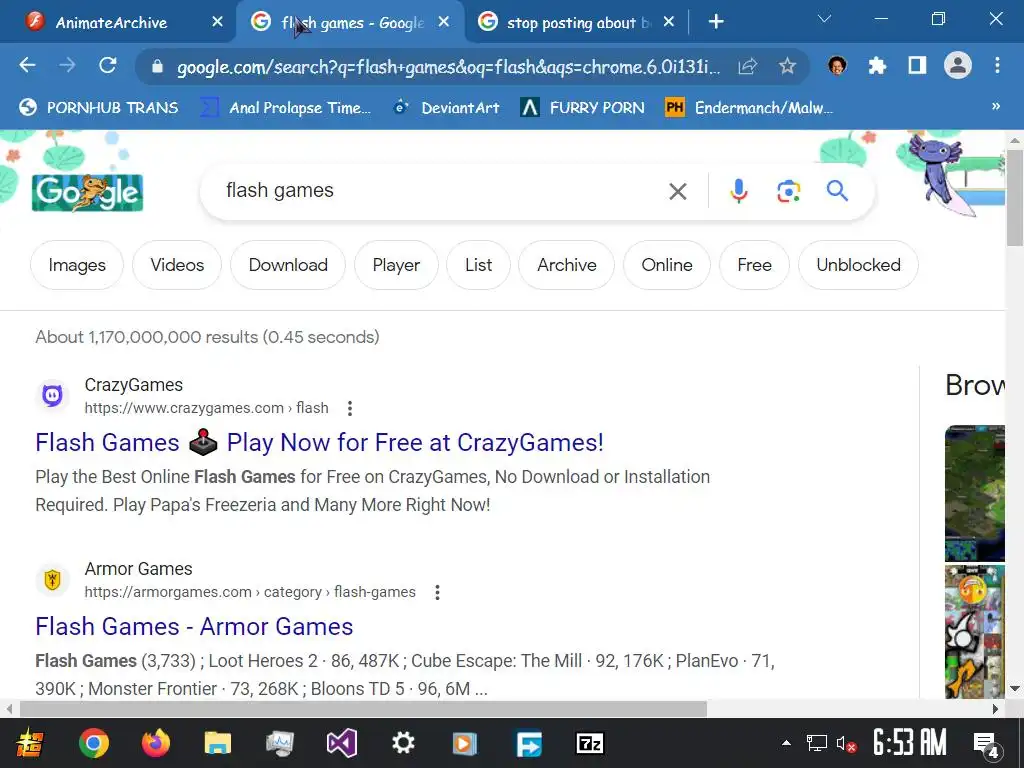
Task: Open the 6:53 AM taskbar clock
Action: pos(910,743)
